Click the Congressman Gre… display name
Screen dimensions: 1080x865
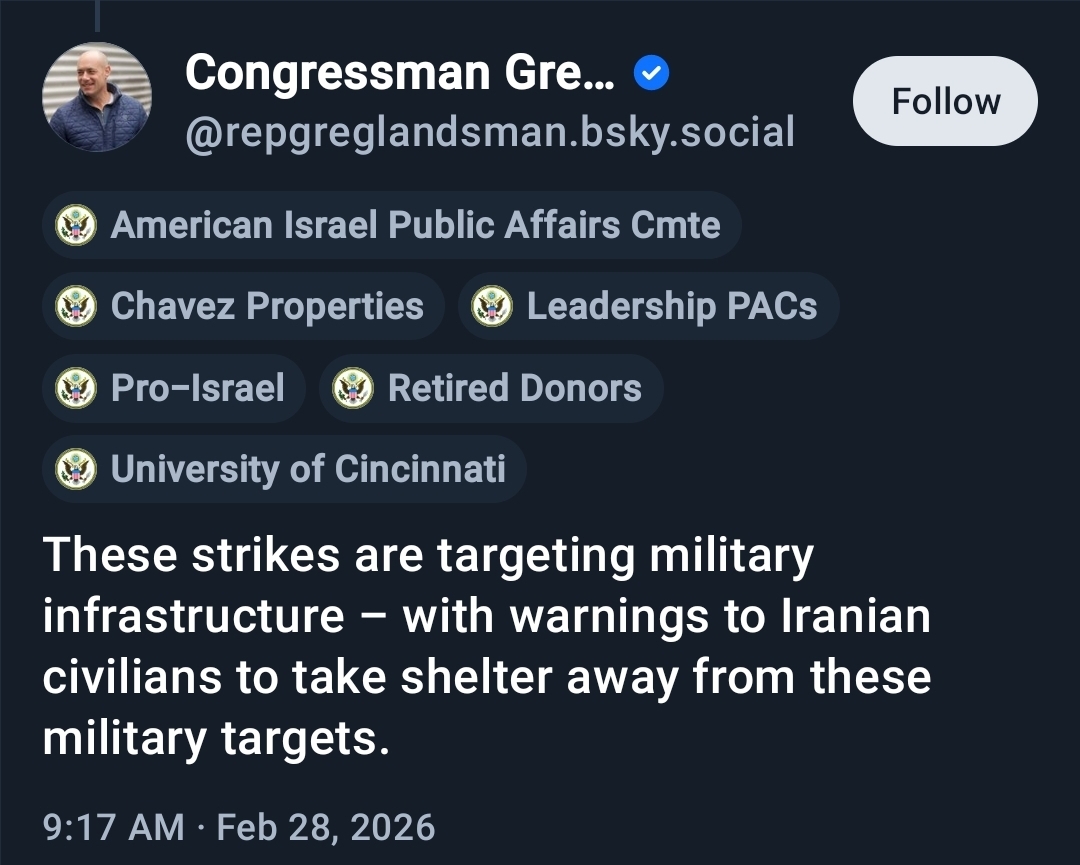point(401,74)
